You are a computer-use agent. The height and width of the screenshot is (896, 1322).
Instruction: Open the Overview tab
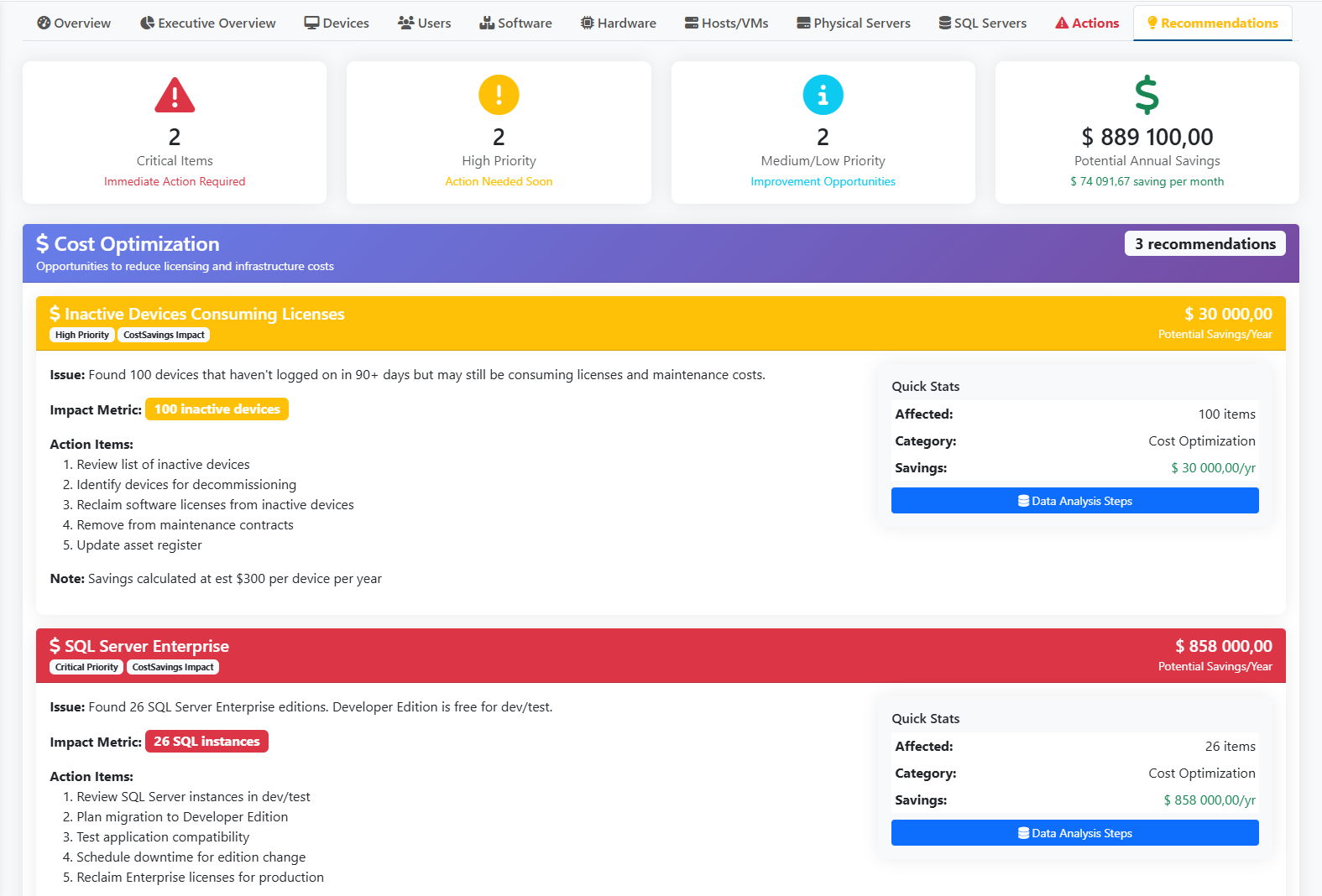[74, 23]
